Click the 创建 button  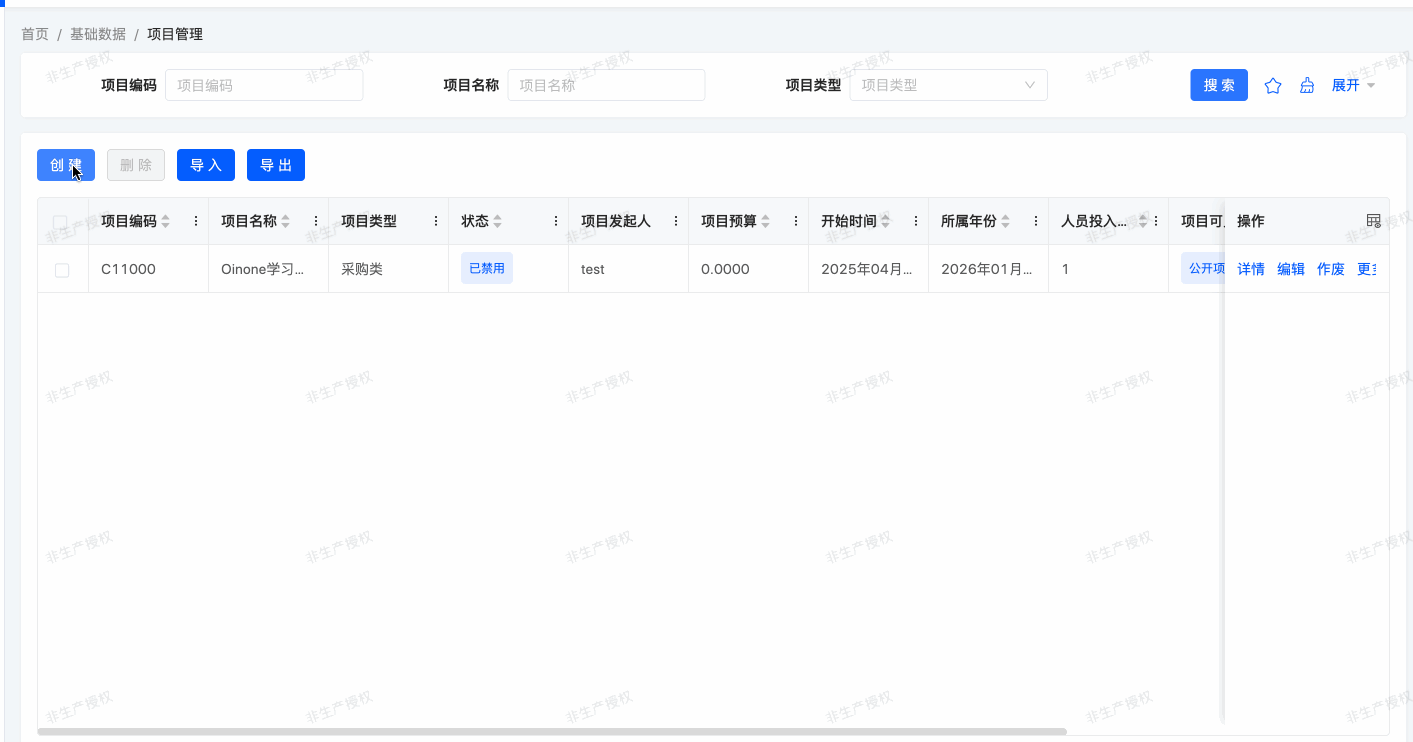coord(66,165)
